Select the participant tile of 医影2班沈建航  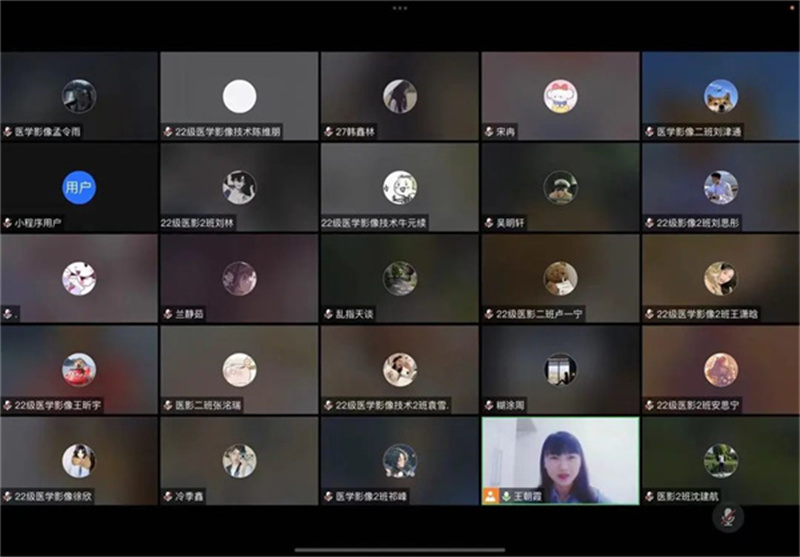click(x=720, y=460)
